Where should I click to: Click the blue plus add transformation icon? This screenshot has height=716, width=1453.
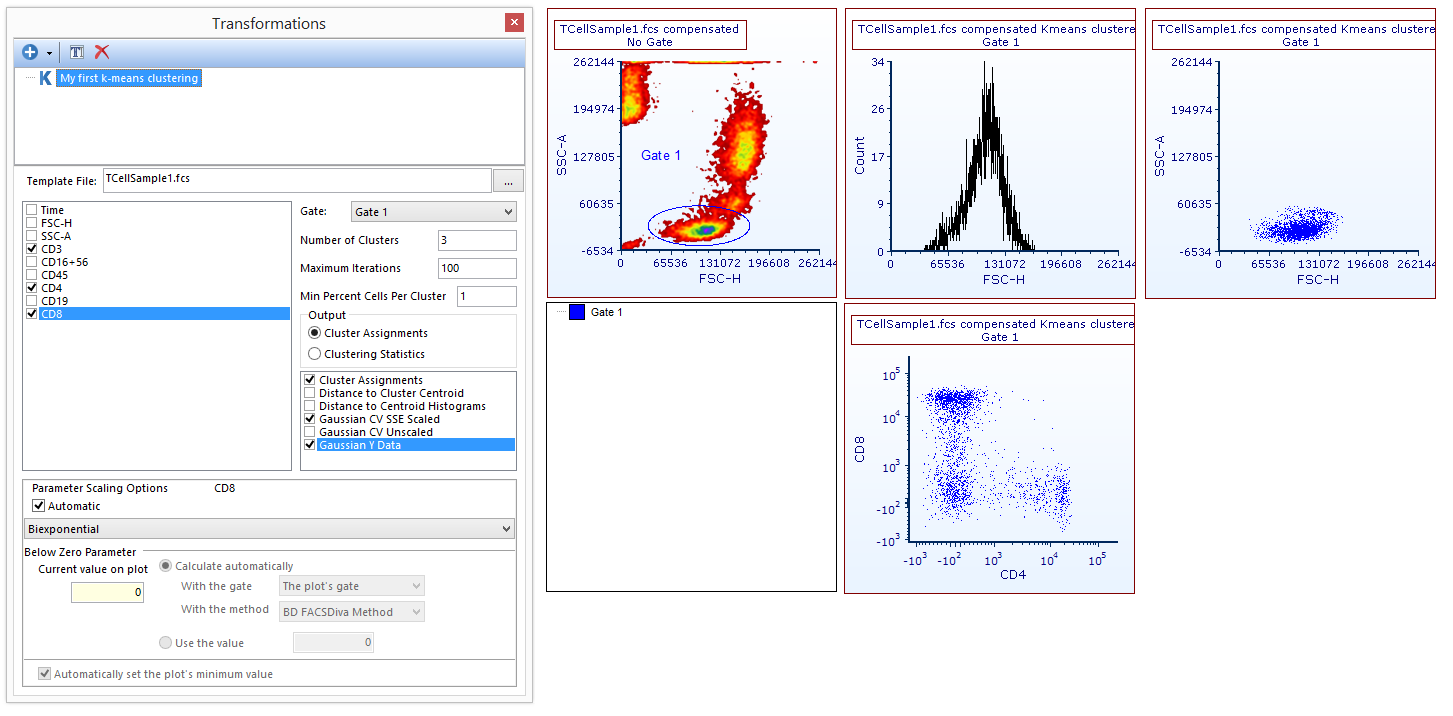click(x=30, y=52)
